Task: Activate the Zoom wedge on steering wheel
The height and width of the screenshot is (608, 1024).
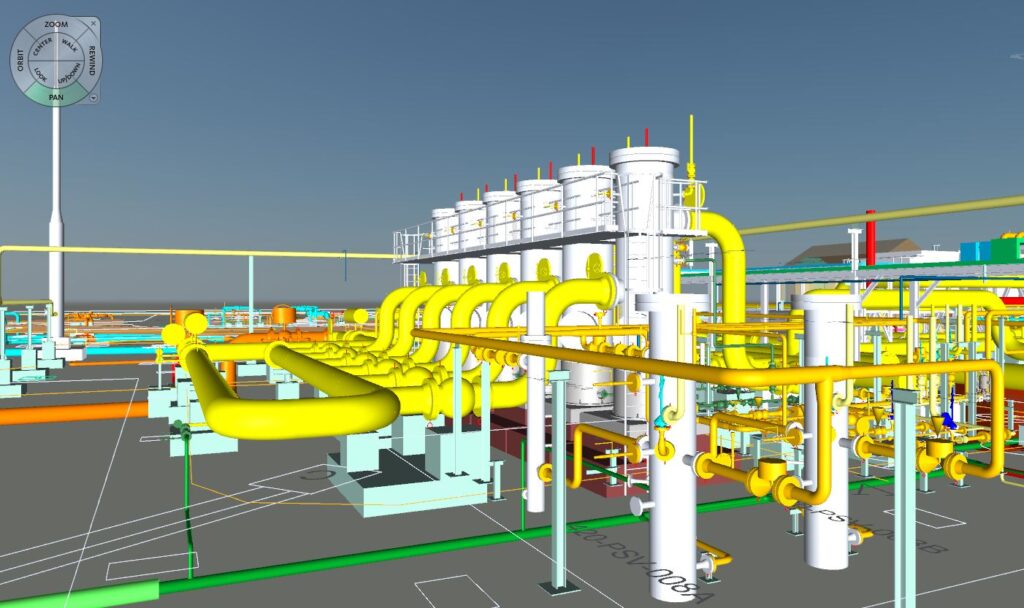Action: tap(56, 23)
